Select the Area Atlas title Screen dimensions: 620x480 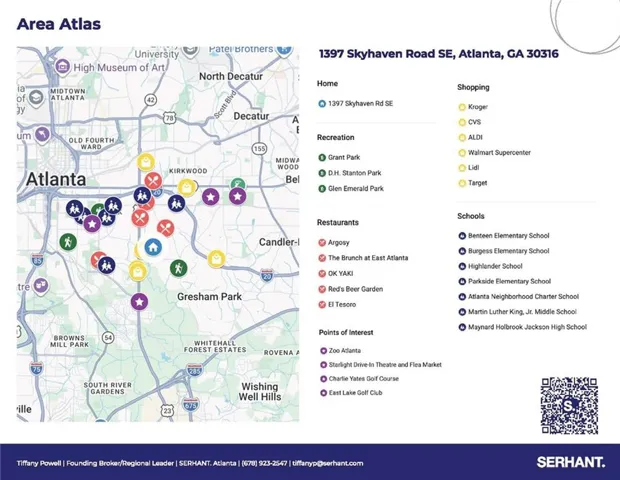[x=59, y=24]
